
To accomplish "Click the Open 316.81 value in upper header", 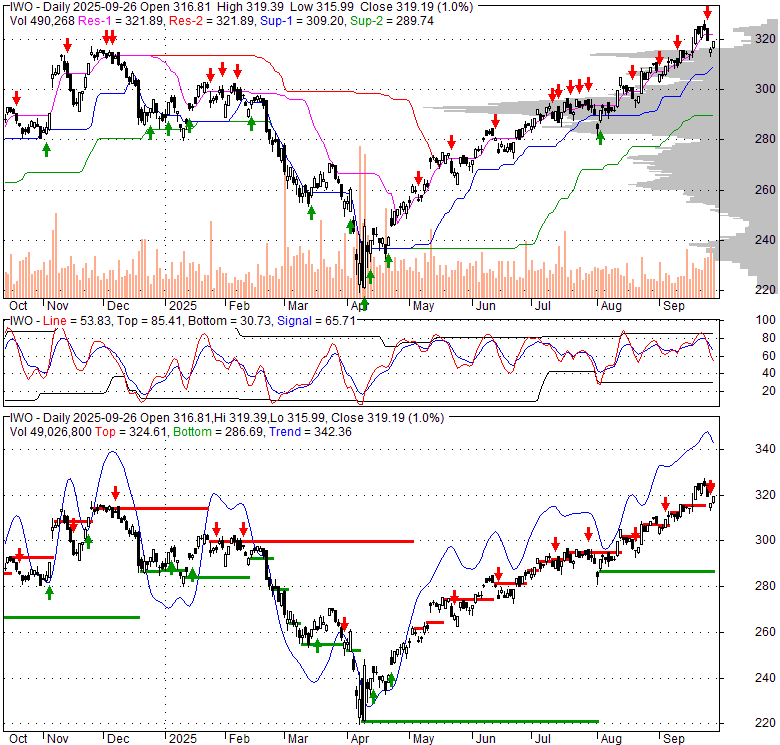I will (x=176, y=7).
